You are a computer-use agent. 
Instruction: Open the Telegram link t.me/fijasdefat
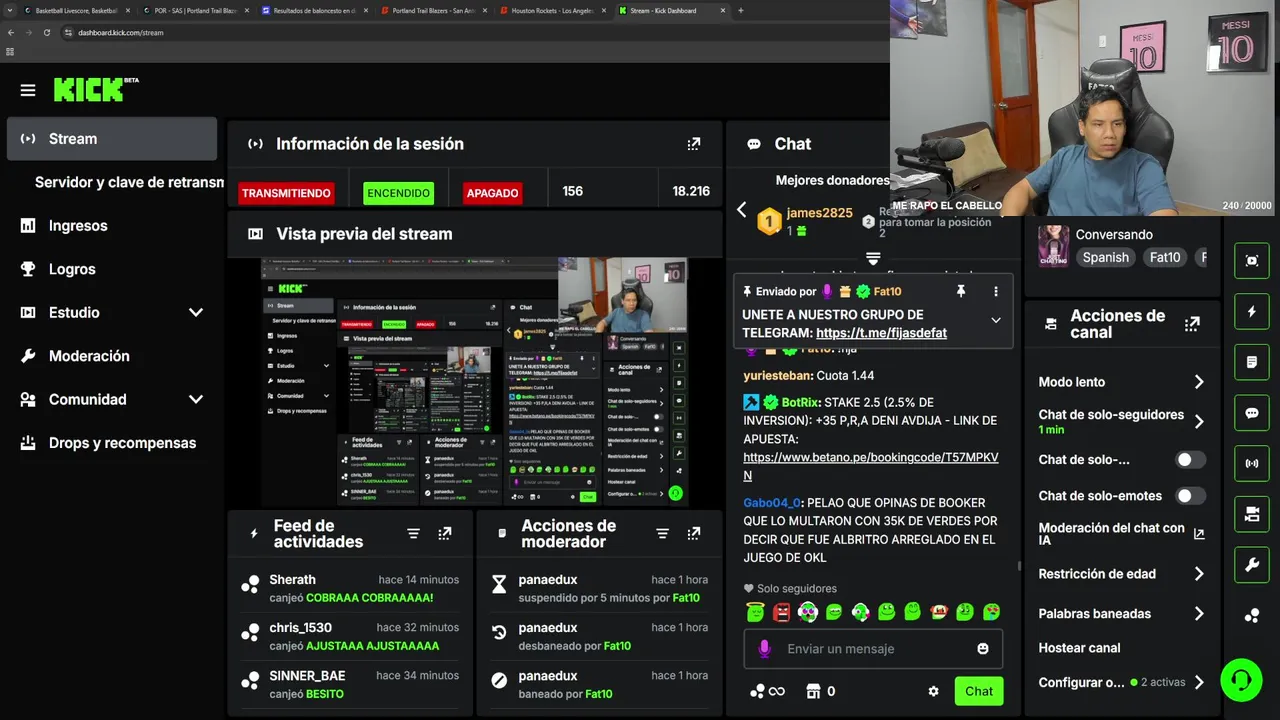point(881,333)
